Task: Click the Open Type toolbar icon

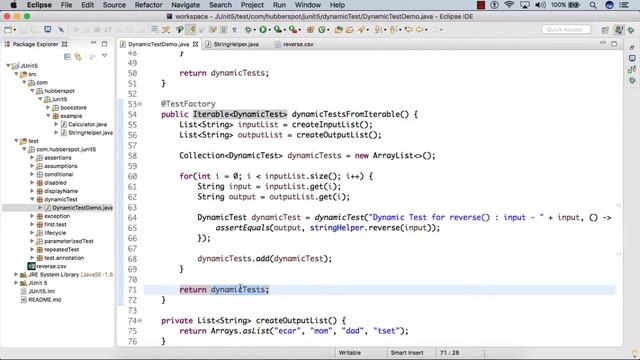Action: tap(338, 29)
